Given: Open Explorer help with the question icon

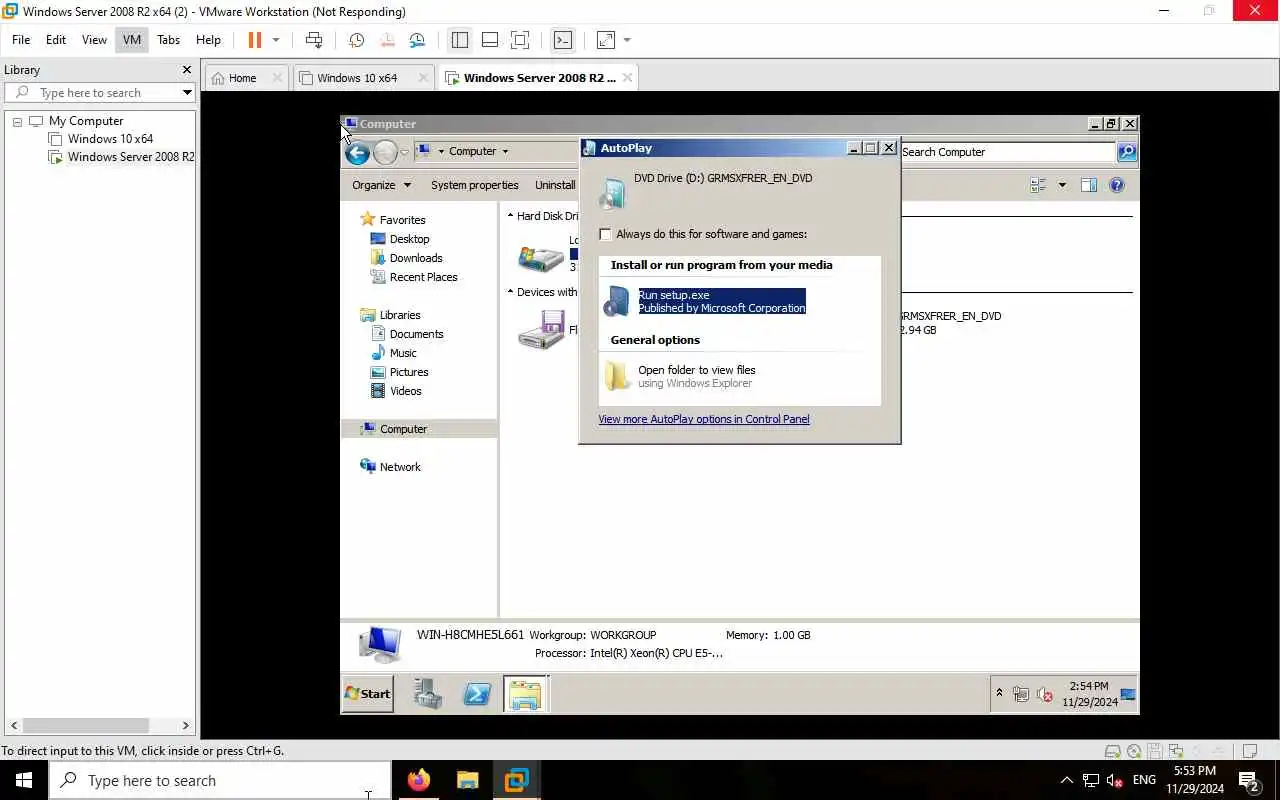Looking at the screenshot, I should pyautogui.click(x=1117, y=185).
